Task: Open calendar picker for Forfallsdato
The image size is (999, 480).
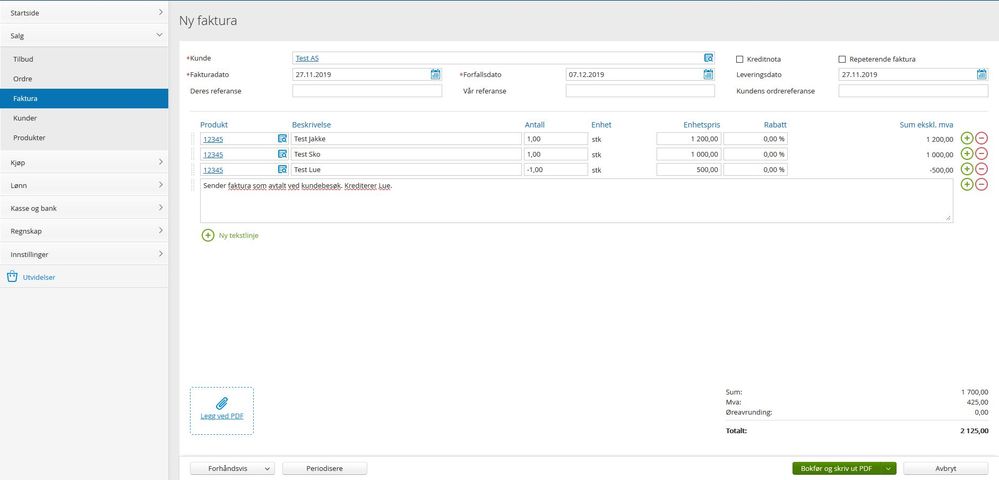Action: tap(708, 75)
